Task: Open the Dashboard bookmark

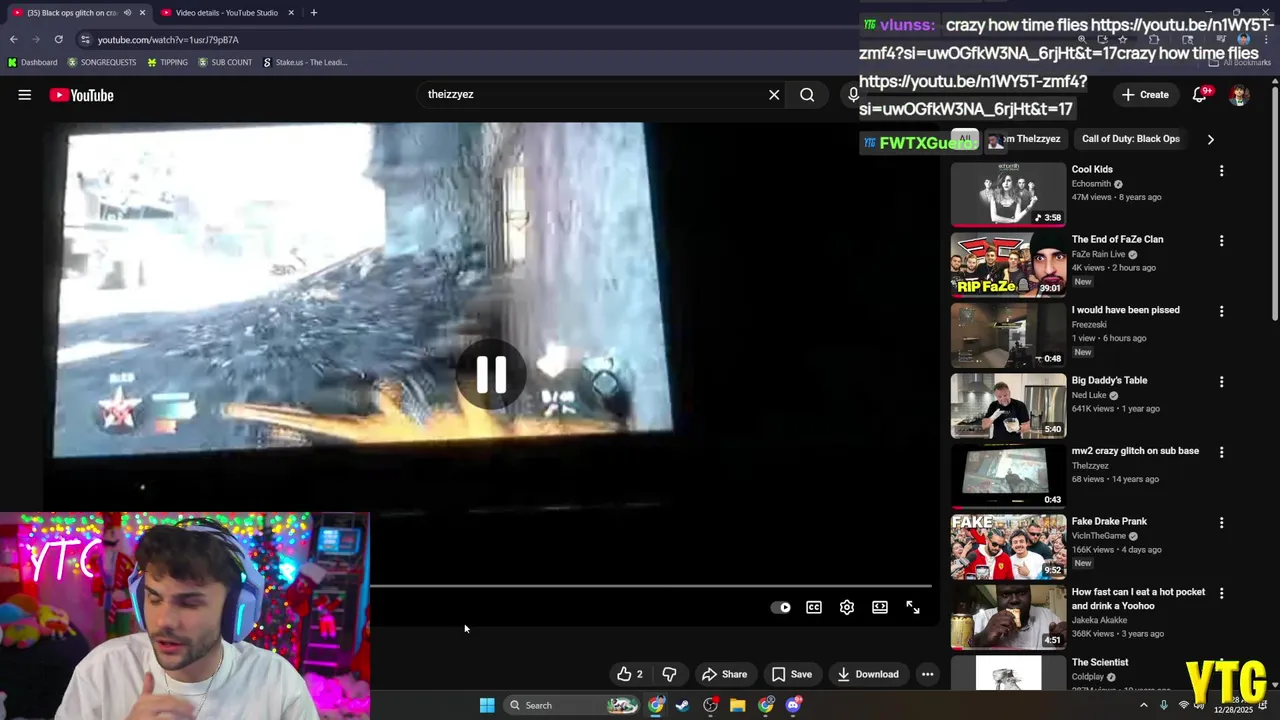Action: tap(32, 62)
